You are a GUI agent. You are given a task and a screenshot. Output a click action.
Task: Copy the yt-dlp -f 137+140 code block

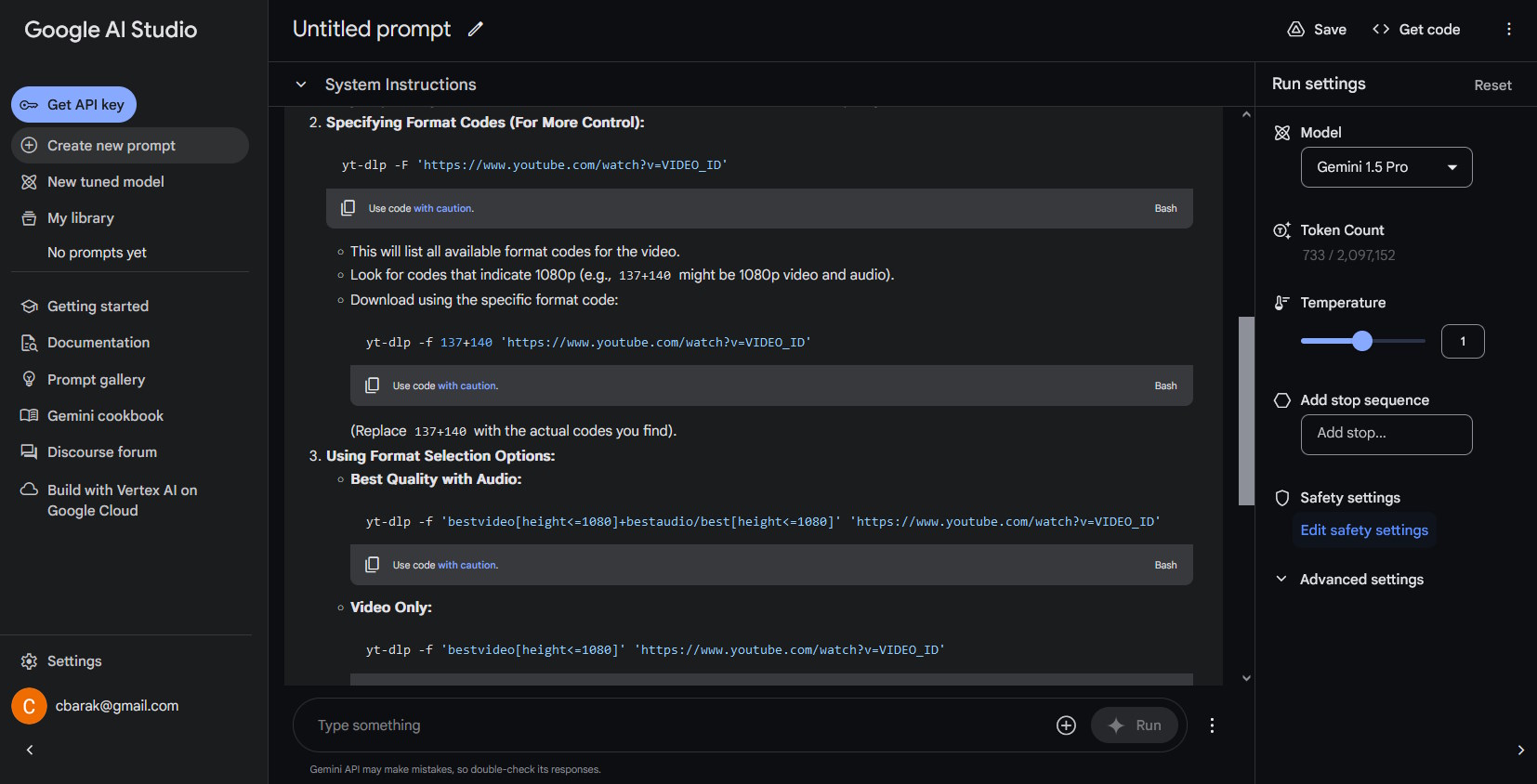372,385
